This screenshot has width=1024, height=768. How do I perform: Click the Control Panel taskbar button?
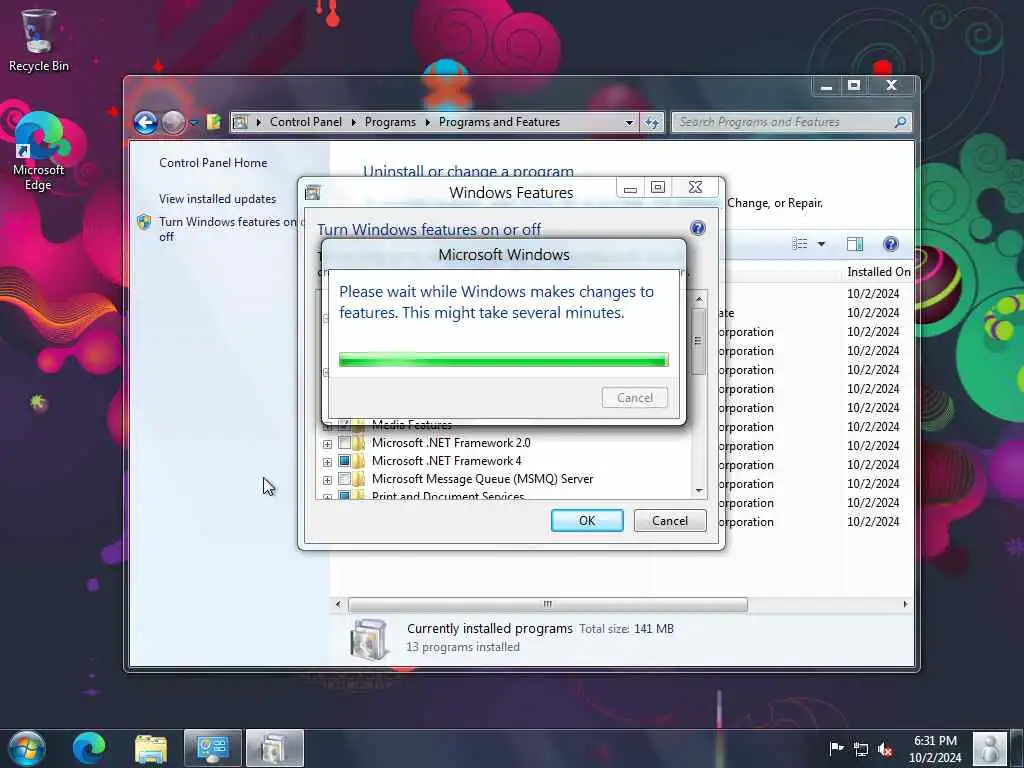213,748
